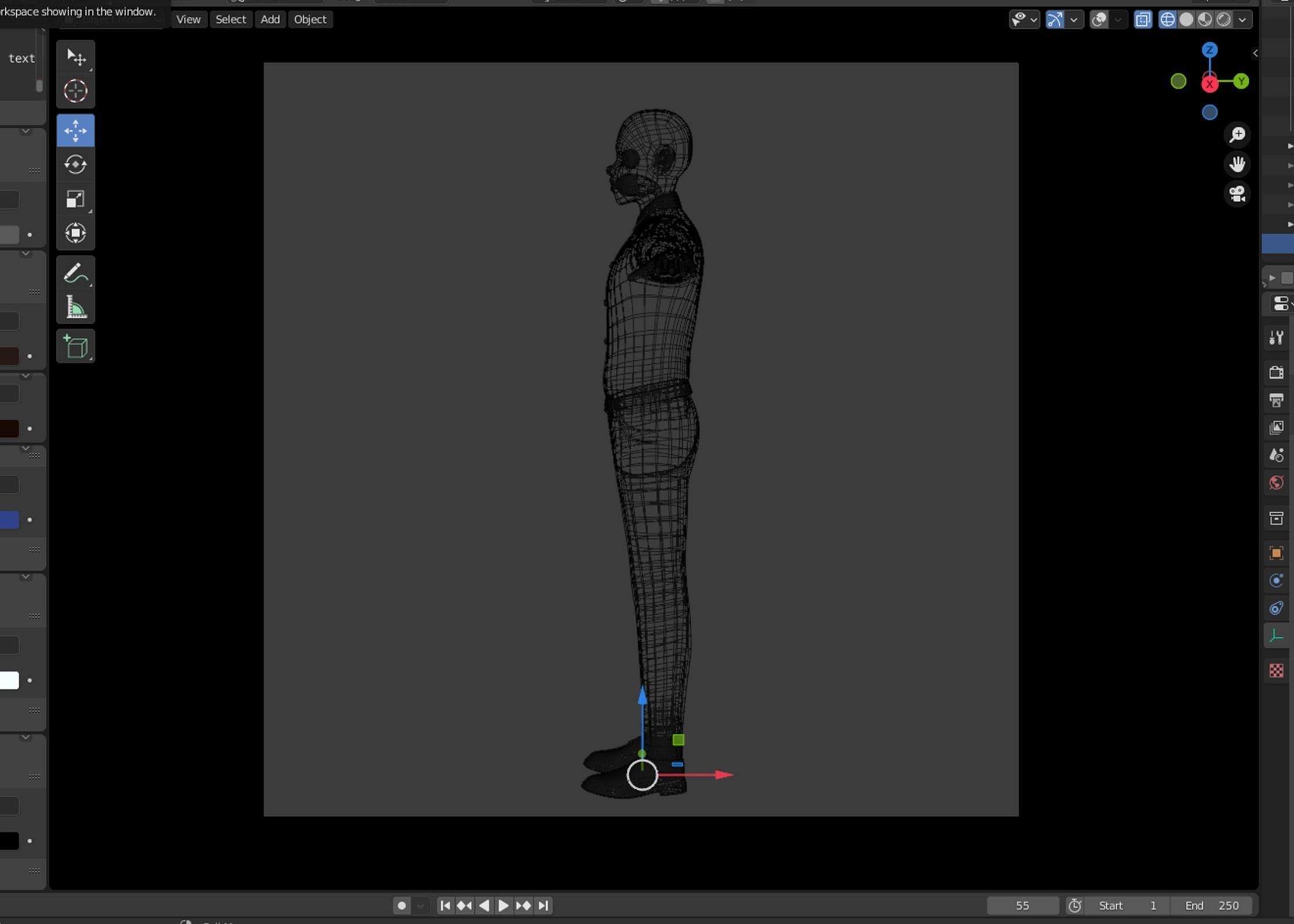
Task: Click the camera view icon
Action: (1237, 194)
